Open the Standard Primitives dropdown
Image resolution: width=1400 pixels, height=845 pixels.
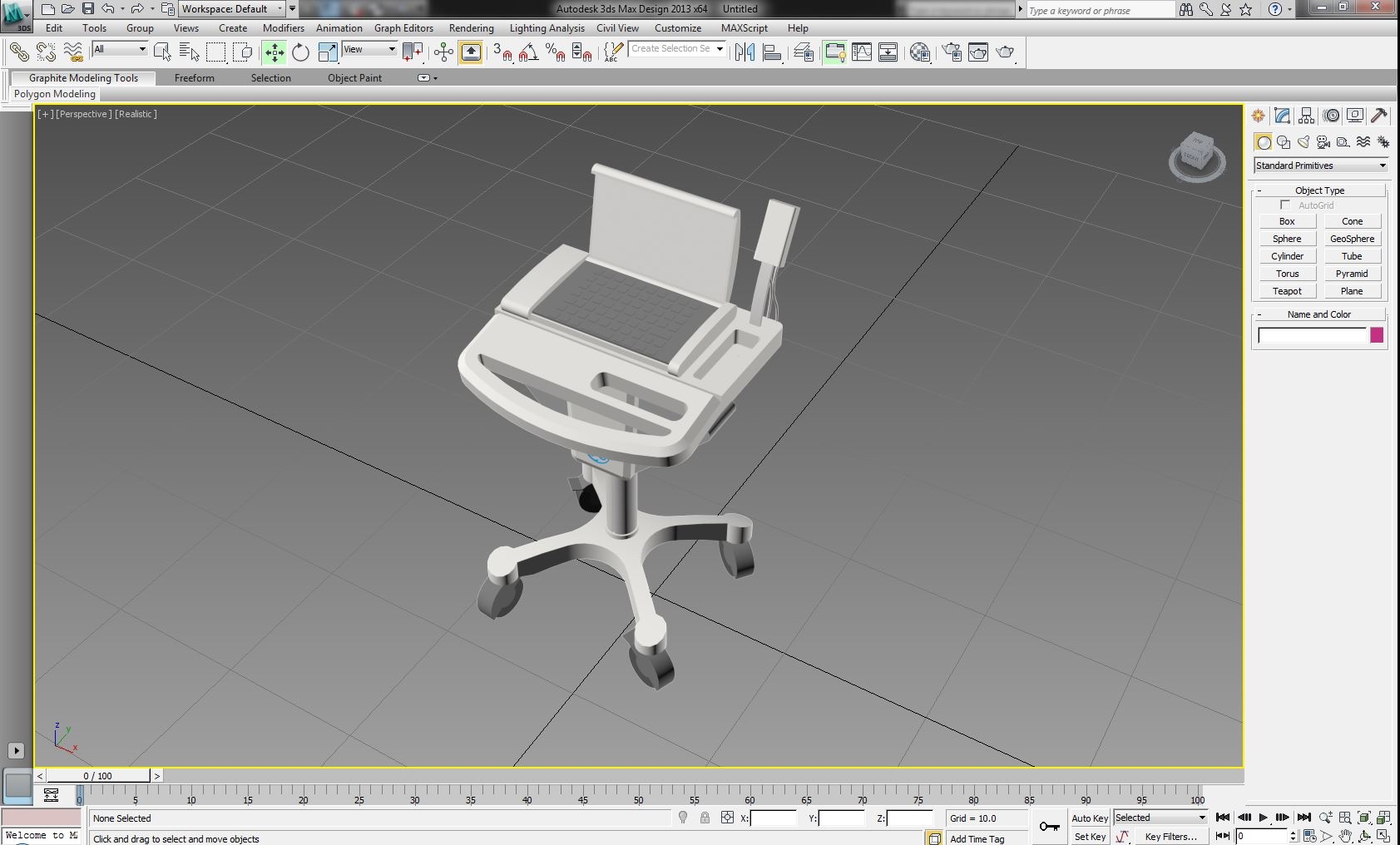(x=1320, y=166)
